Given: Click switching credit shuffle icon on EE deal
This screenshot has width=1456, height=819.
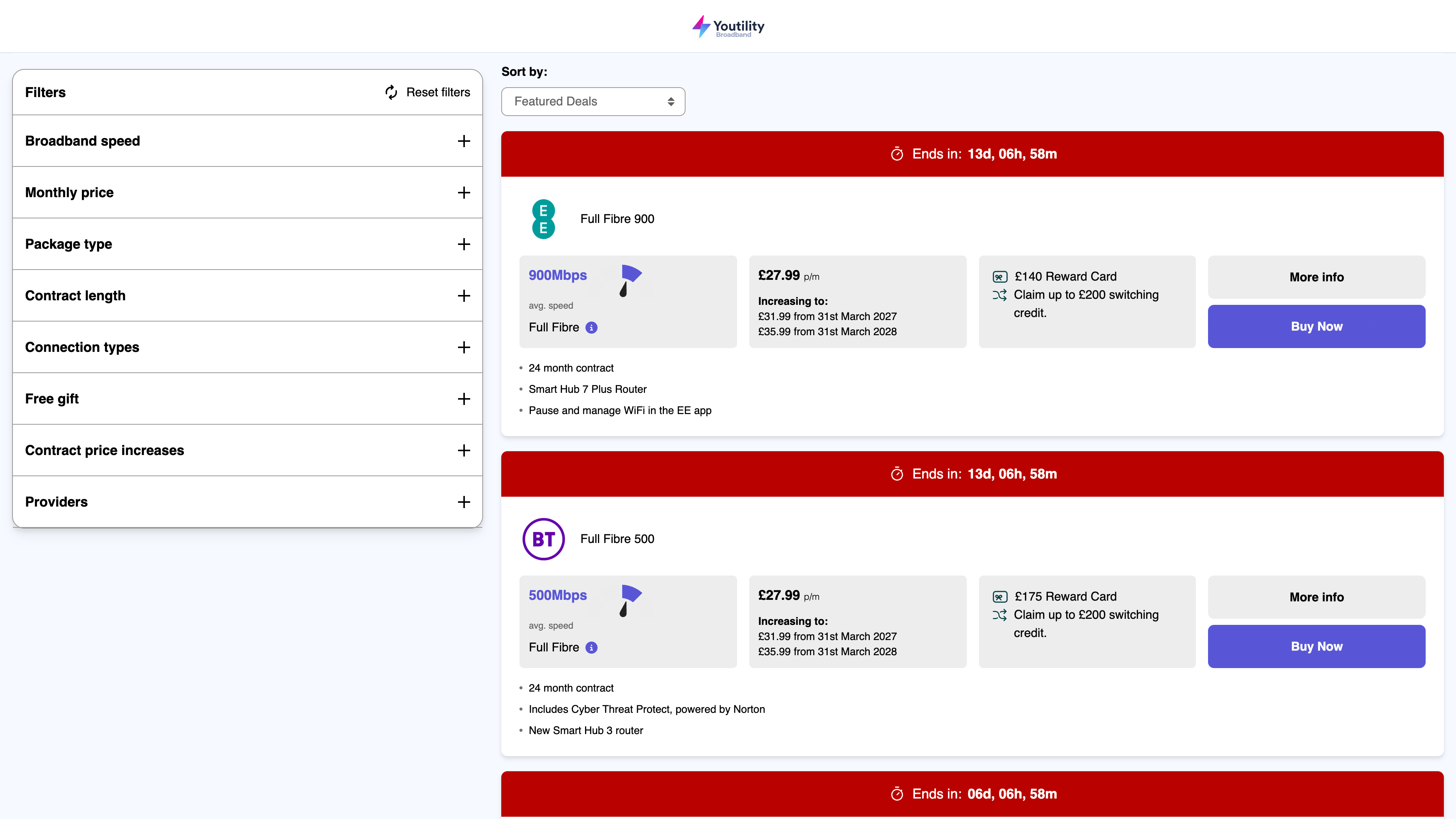Looking at the screenshot, I should pyautogui.click(x=1000, y=295).
